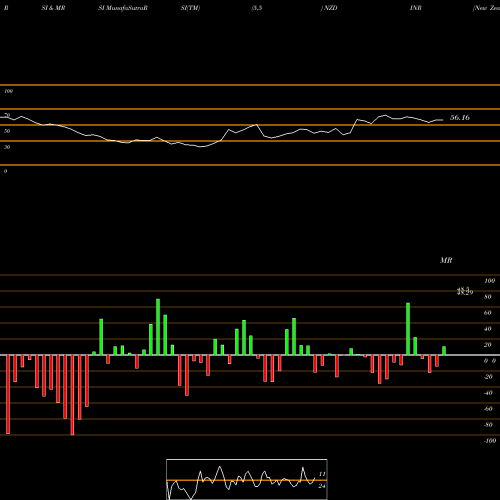This screenshot has width=500, height=500.
Task: Click the 0 label below RSI panel
Action: tap(5, 171)
